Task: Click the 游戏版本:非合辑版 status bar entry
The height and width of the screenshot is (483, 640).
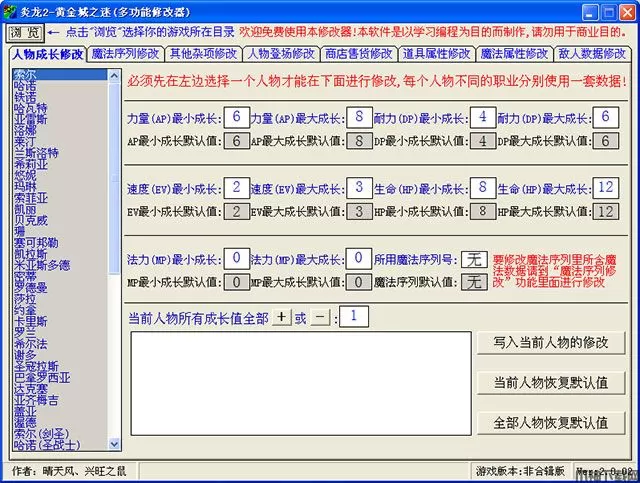Action: [520, 471]
